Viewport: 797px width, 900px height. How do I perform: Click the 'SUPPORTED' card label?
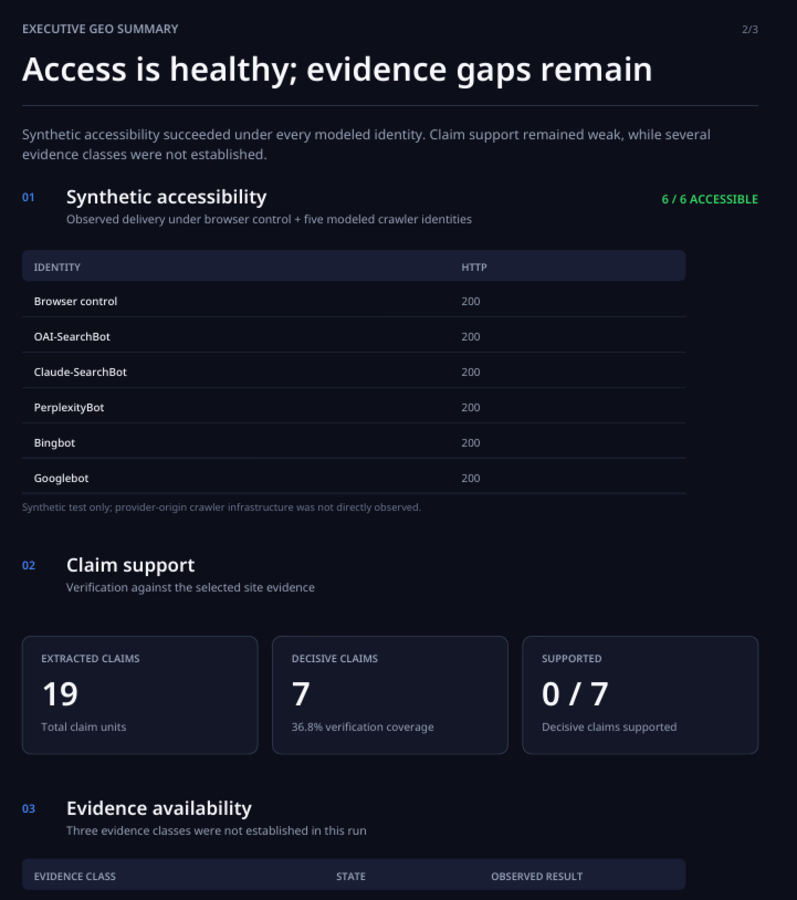click(571, 658)
